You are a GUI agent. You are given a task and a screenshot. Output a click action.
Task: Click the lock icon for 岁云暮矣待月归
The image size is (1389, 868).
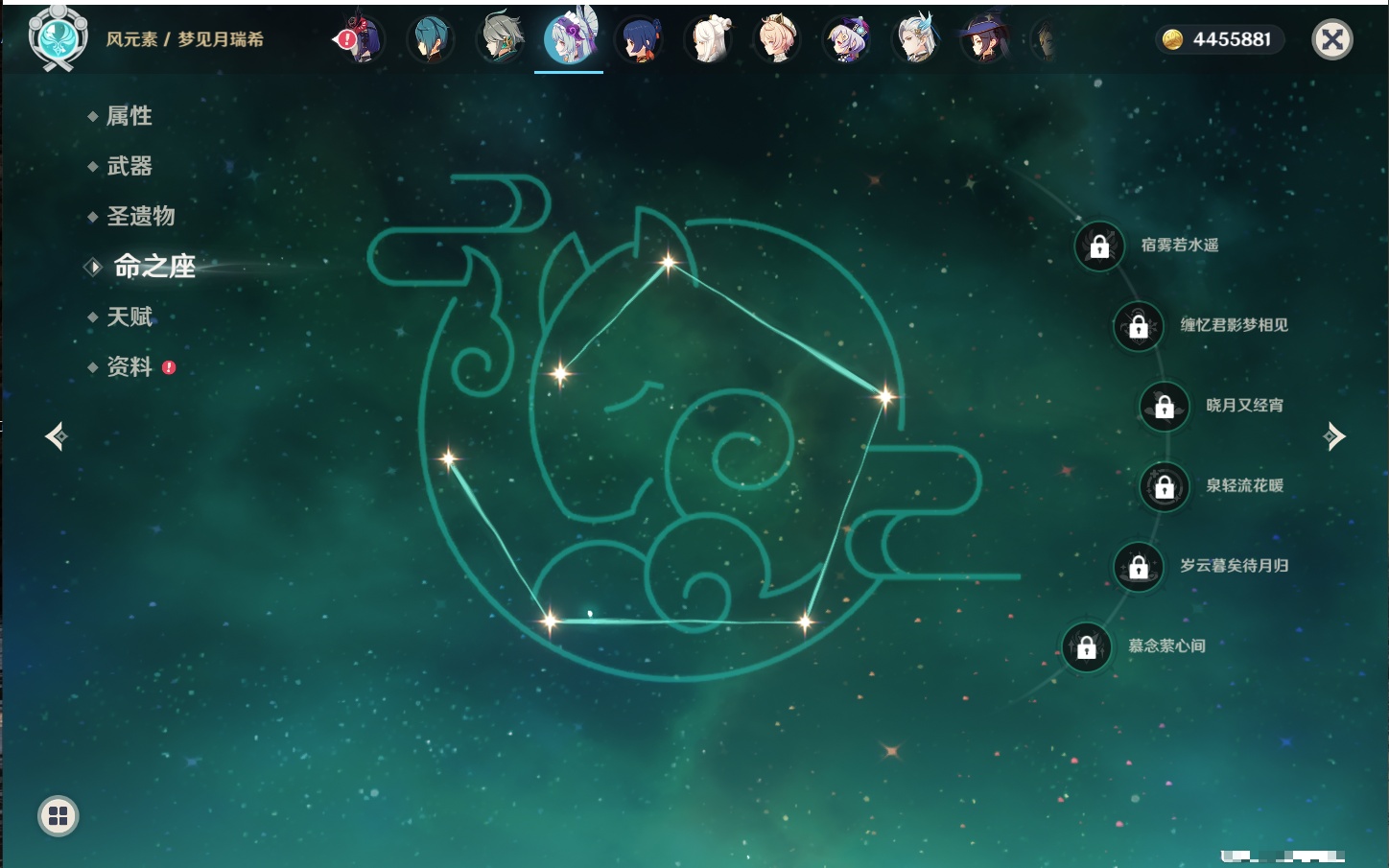(1139, 567)
